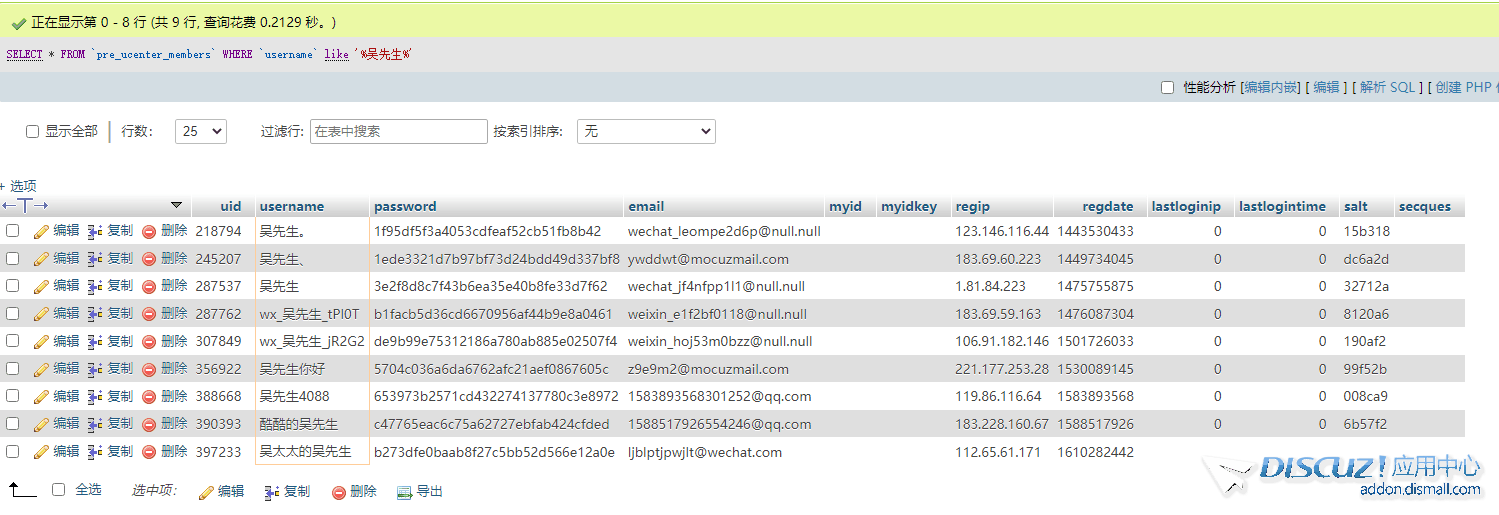Click edit pencil icon for uid 307849
This screenshot has height=515, width=1499.
(41, 341)
